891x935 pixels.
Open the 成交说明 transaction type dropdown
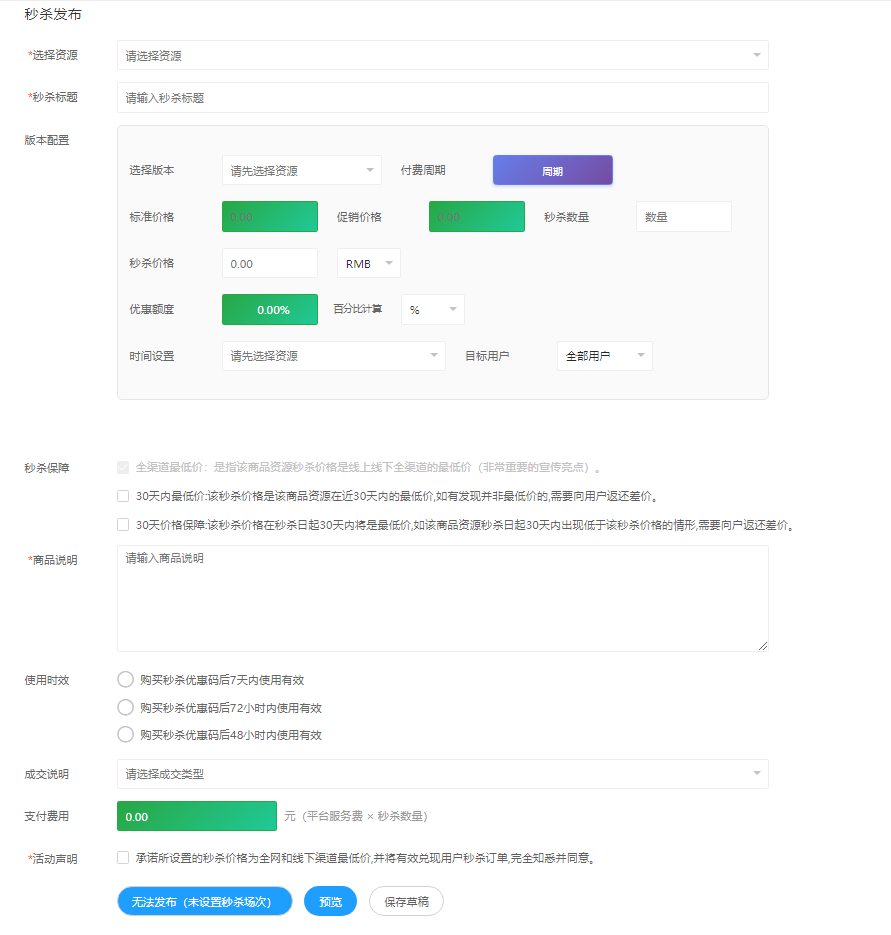[442, 774]
